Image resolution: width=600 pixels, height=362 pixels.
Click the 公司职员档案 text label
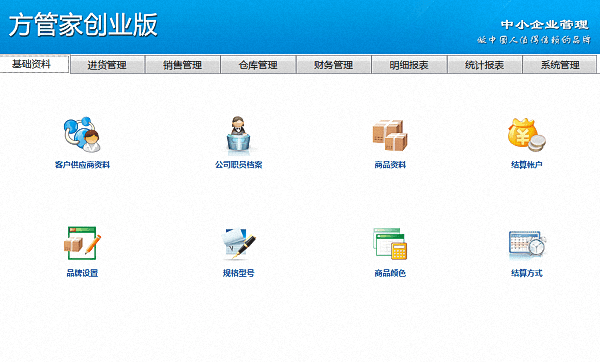(x=238, y=165)
